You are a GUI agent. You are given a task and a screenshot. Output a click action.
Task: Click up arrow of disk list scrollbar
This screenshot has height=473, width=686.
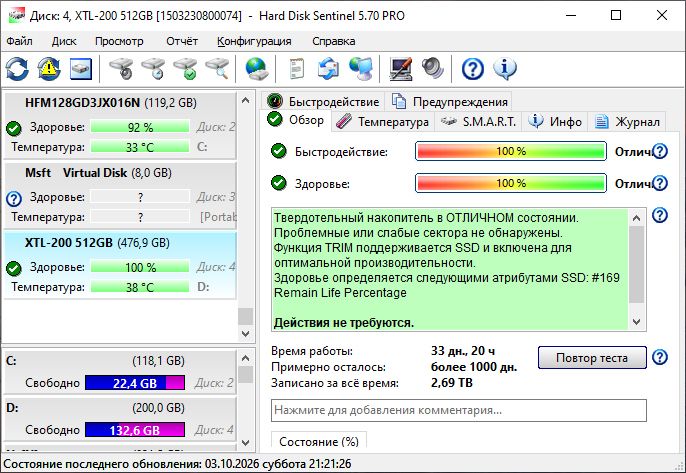245,100
